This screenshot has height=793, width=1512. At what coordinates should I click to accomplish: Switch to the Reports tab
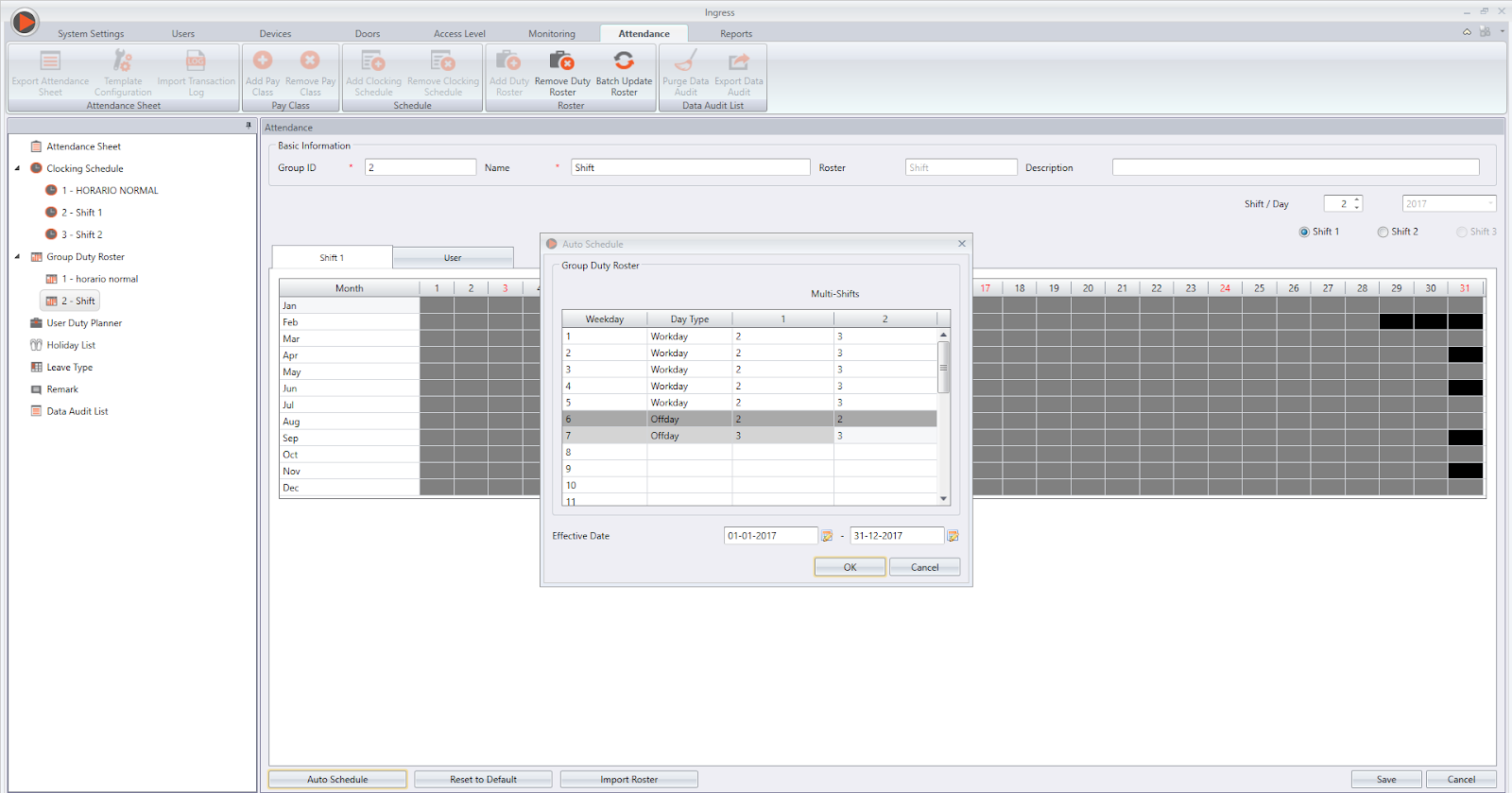click(736, 34)
